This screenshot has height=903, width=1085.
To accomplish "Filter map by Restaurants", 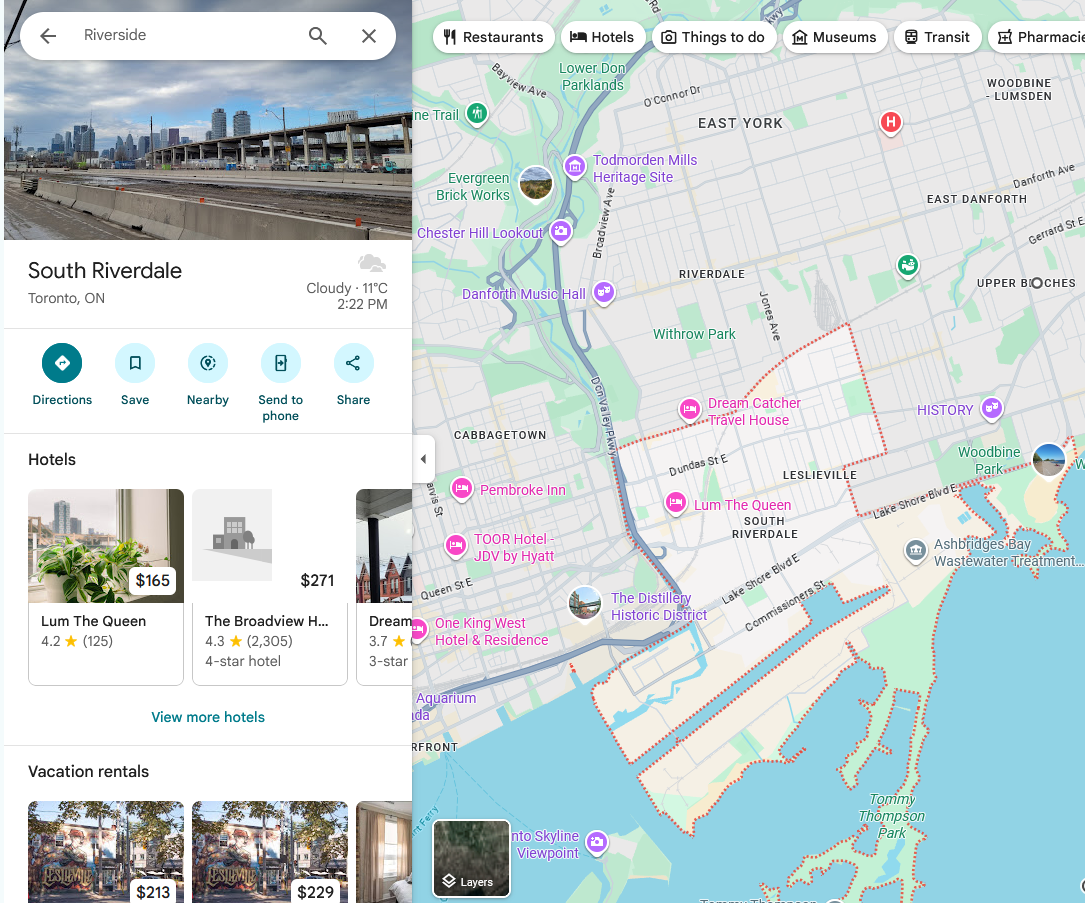I will coord(493,37).
